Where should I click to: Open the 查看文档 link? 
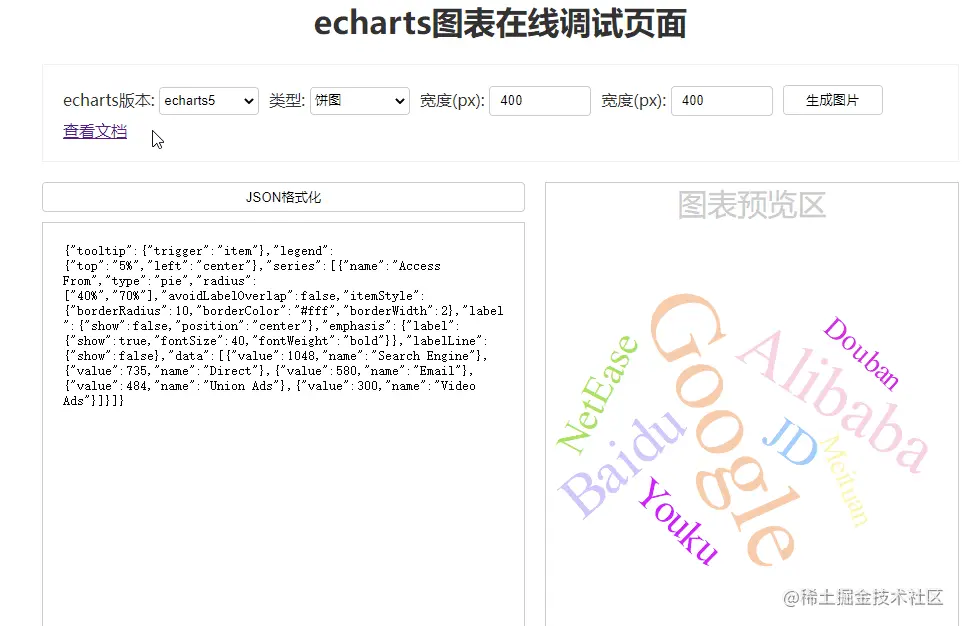(95, 131)
